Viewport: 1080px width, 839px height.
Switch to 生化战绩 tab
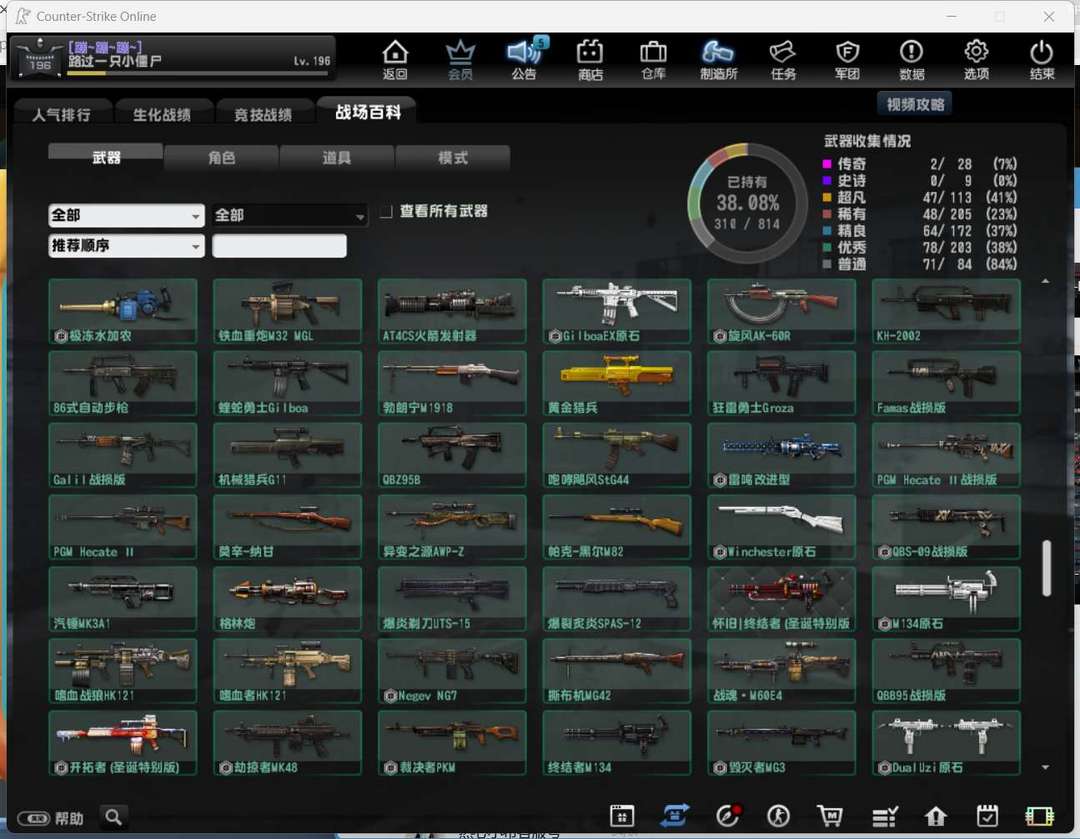coord(162,114)
